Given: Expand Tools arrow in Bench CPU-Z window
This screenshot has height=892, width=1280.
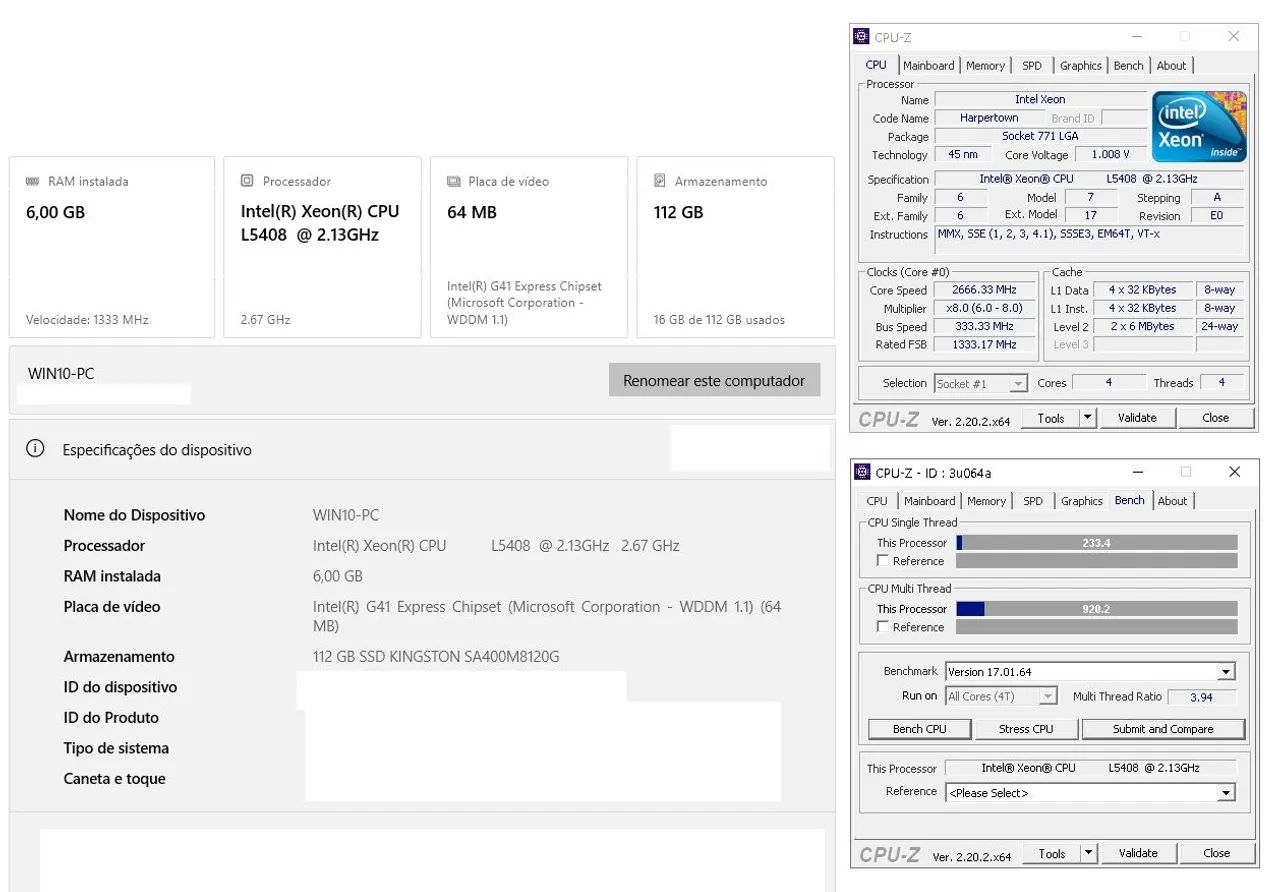Looking at the screenshot, I should [1088, 853].
